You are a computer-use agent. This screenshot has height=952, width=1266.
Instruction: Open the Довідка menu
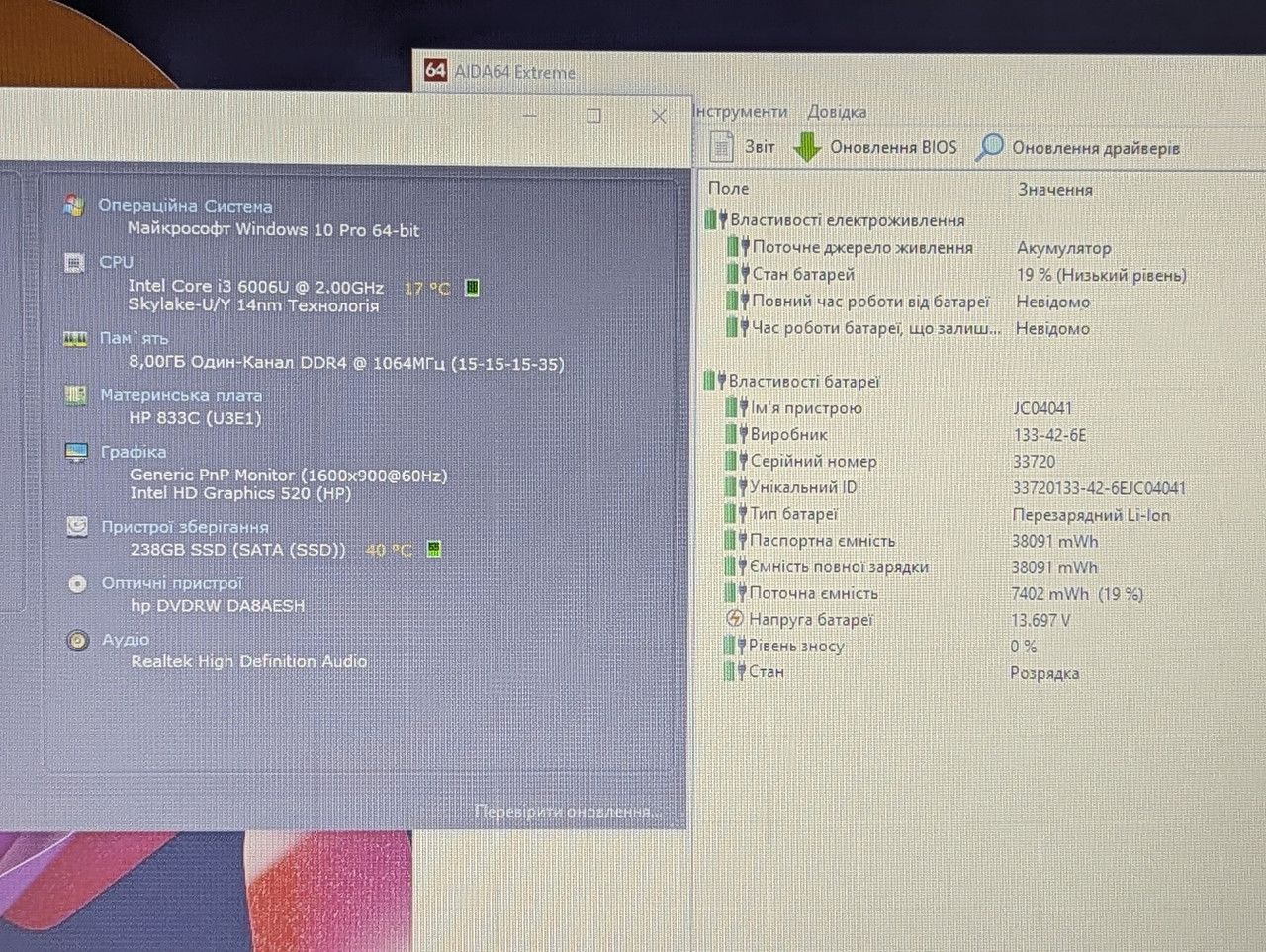click(837, 112)
